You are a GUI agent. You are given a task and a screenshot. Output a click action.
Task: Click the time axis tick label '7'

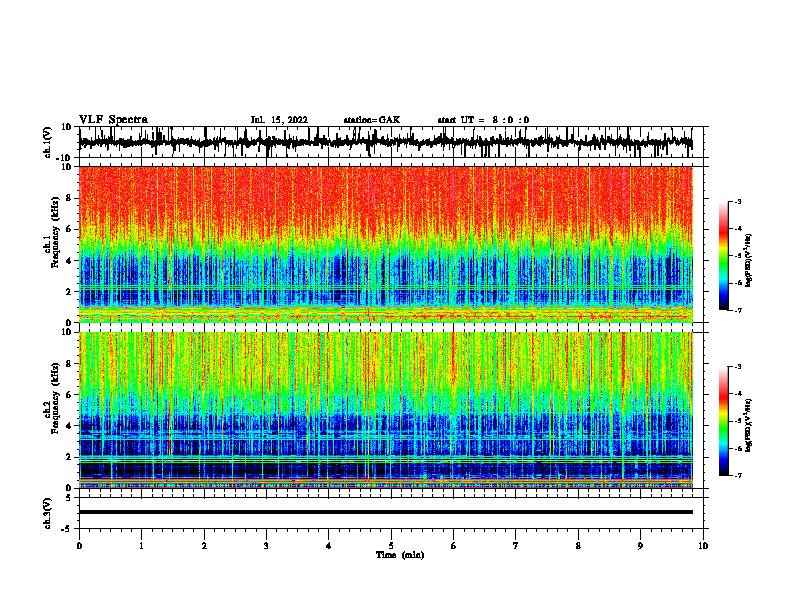click(x=516, y=546)
